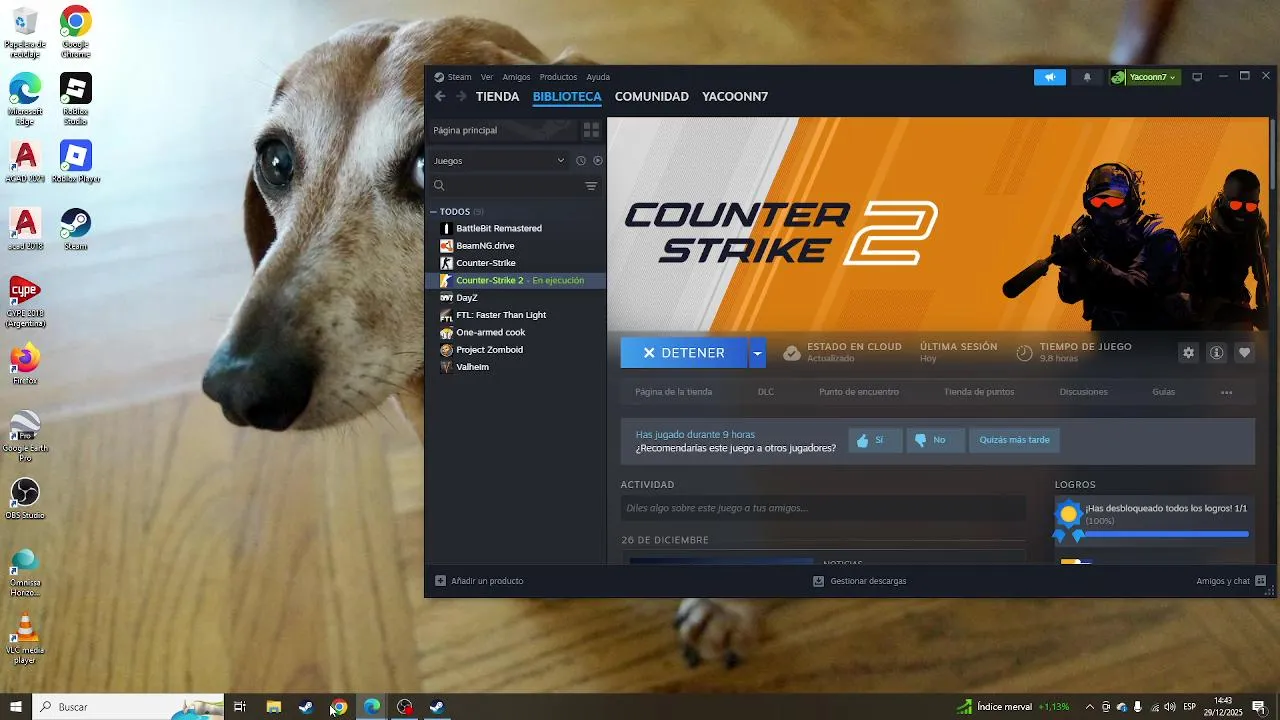Open the Productos menu
Image resolution: width=1280 pixels, height=720 pixels.
coord(558,77)
